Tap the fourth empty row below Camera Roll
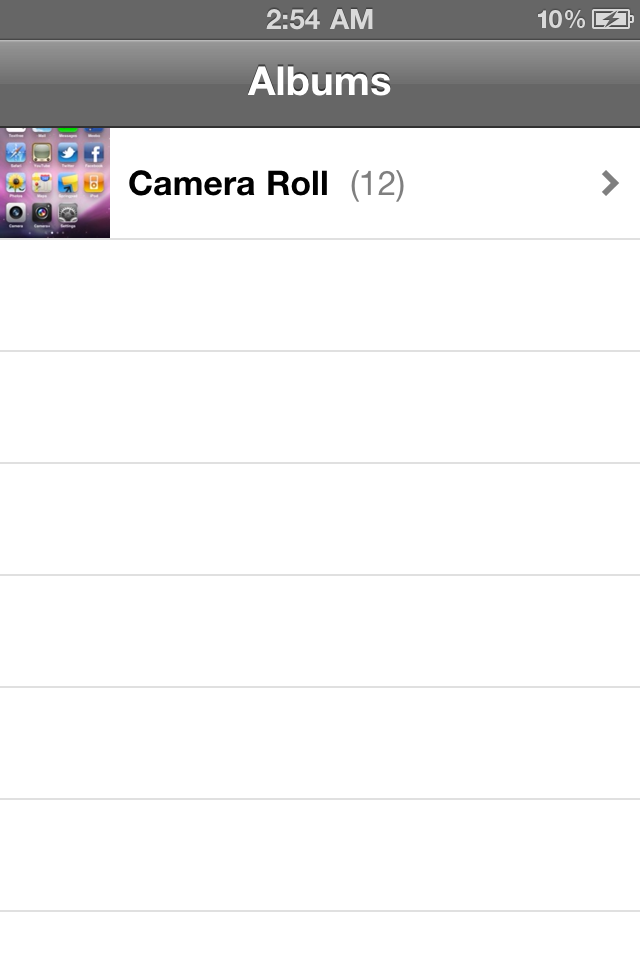640x960 pixels. [x=320, y=631]
